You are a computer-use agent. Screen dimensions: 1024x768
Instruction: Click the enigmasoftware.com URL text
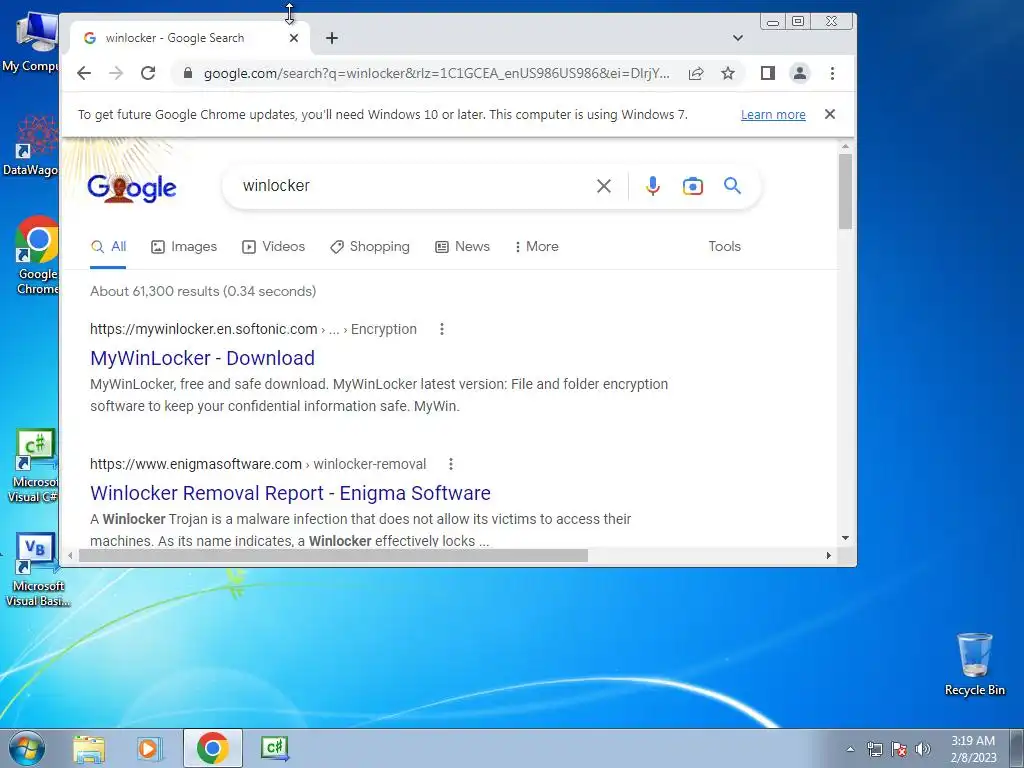click(196, 464)
